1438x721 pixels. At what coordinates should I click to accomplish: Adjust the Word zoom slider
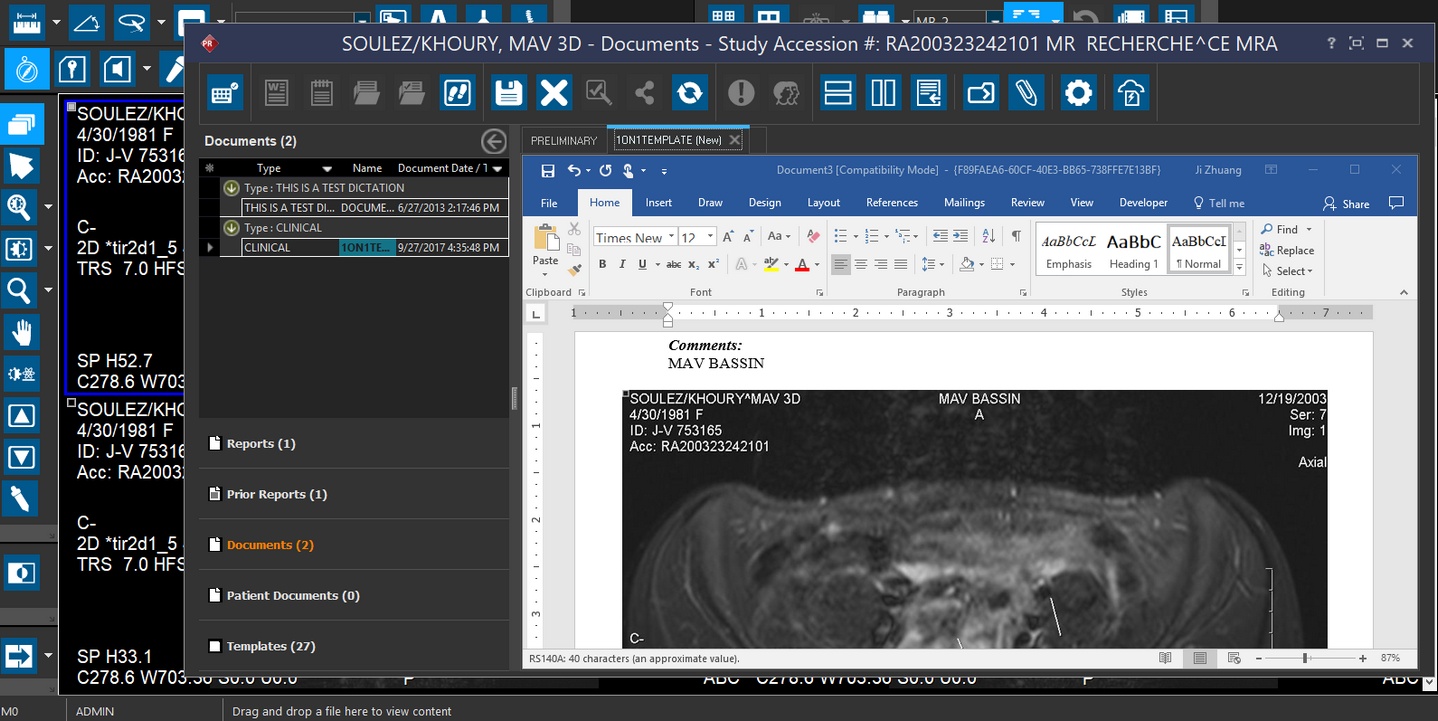point(1304,658)
